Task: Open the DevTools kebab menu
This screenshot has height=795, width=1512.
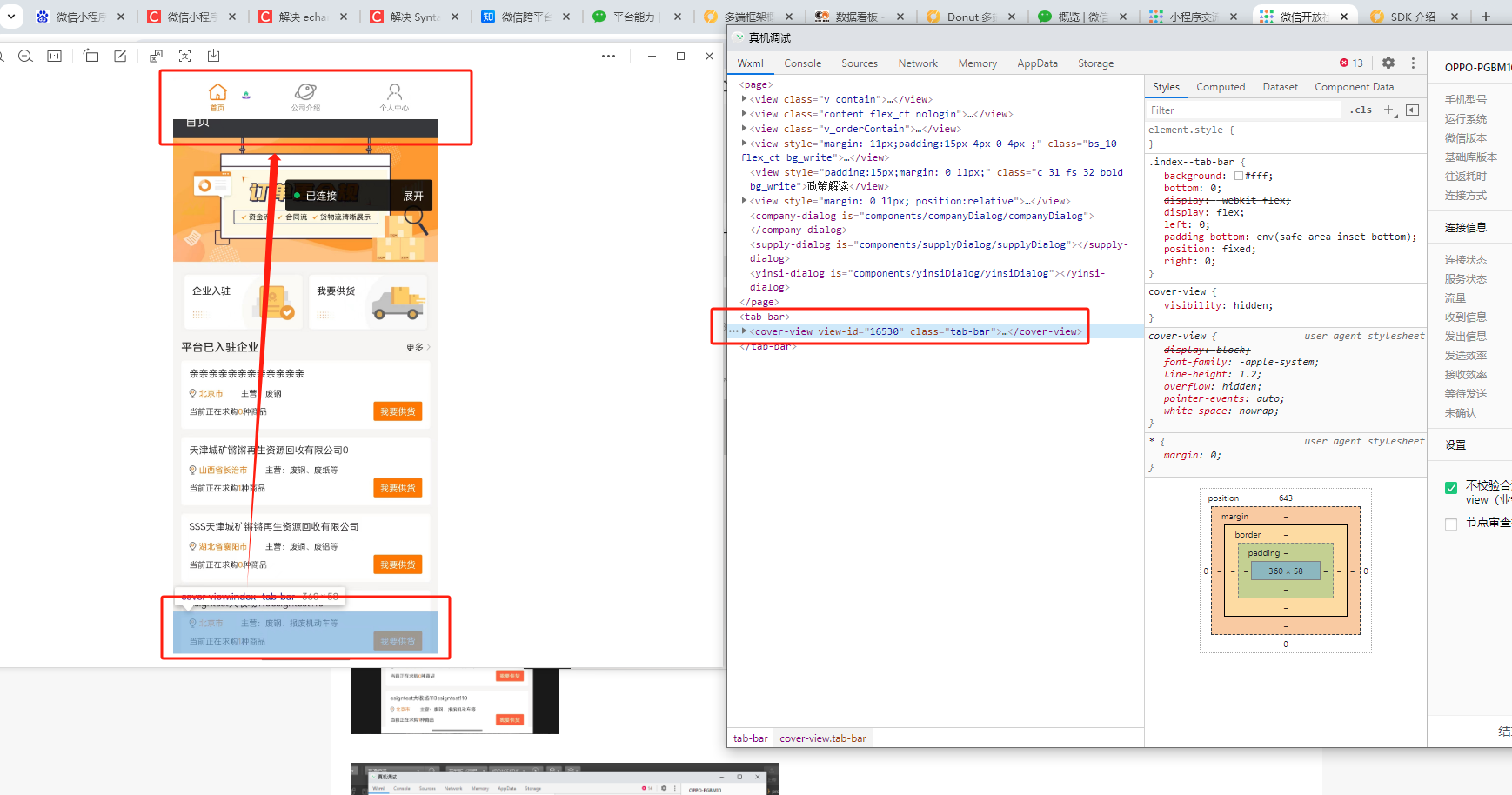Action: click(1413, 63)
